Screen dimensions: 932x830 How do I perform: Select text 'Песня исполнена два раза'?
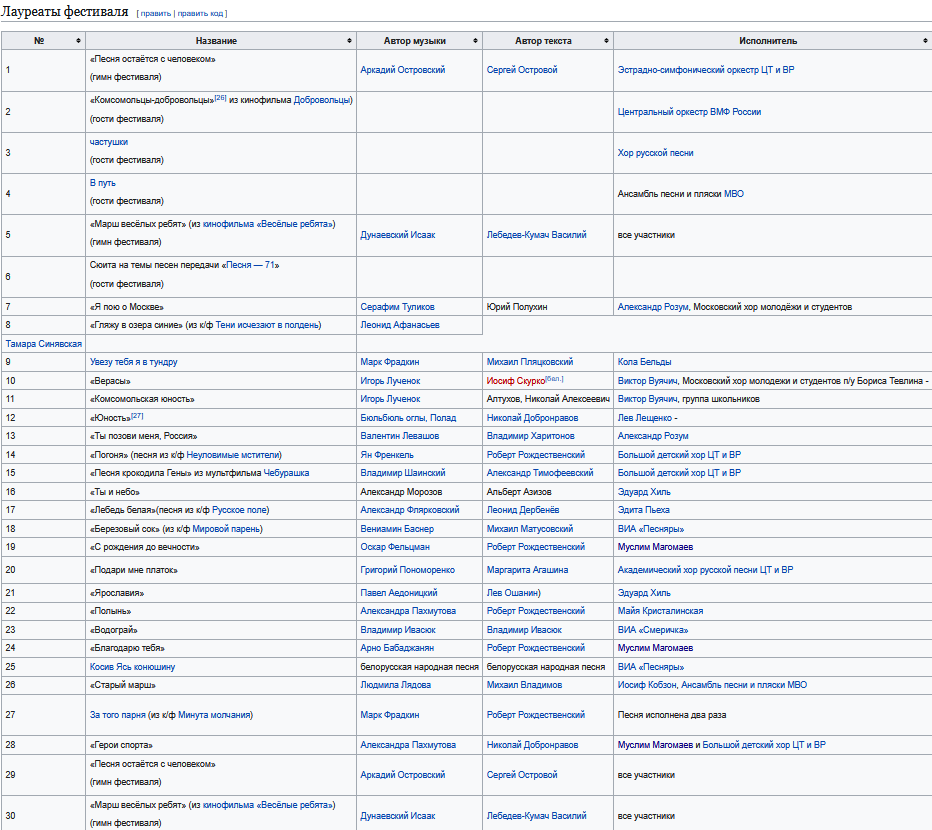672,715
